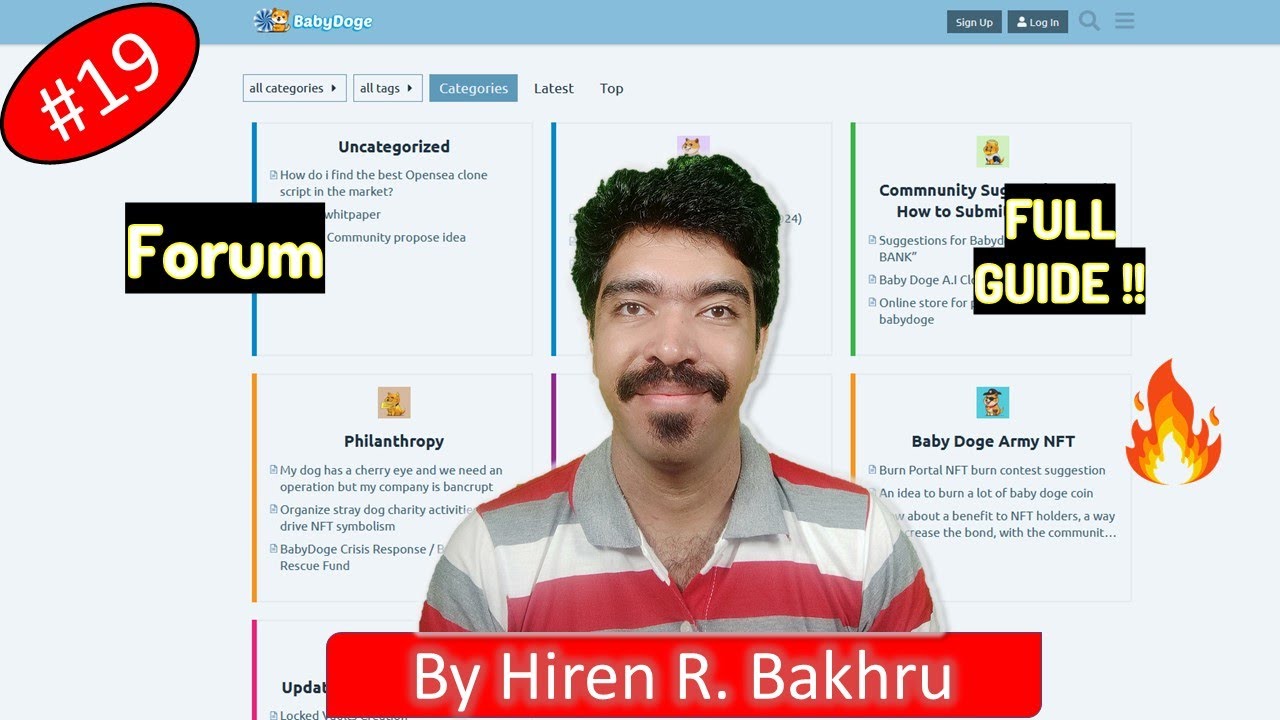The width and height of the screenshot is (1280, 720).
Task: Switch to the Top tab
Action: click(611, 88)
